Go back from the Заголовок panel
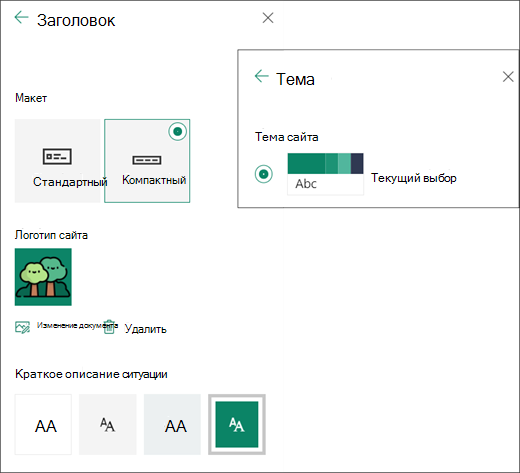The image size is (520, 473). pyautogui.click(x=21, y=18)
